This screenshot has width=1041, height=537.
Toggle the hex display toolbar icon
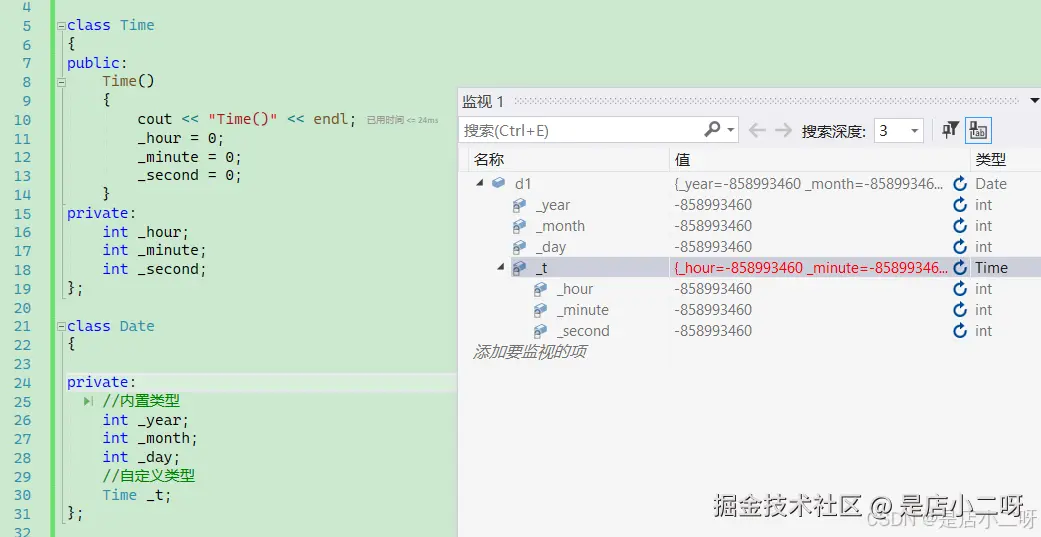(978, 130)
